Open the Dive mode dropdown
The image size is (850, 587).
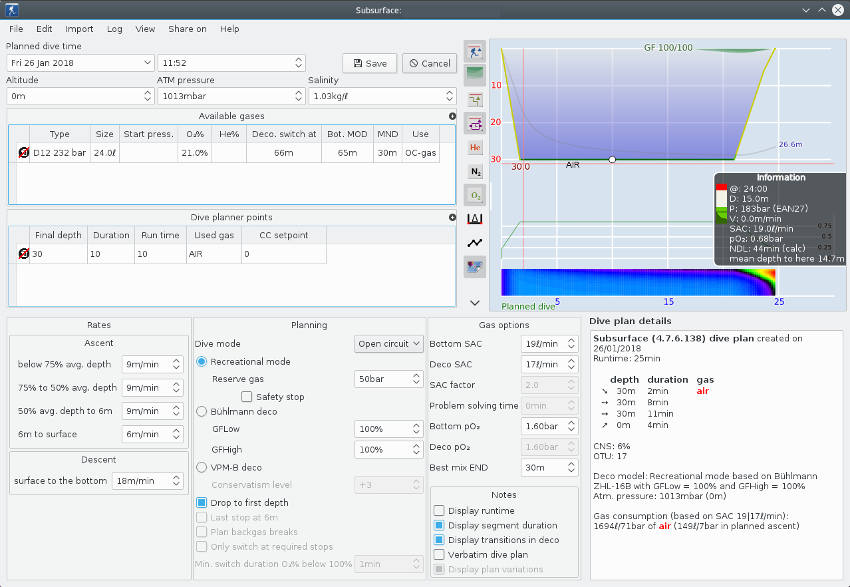pyautogui.click(x=389, y=344)
